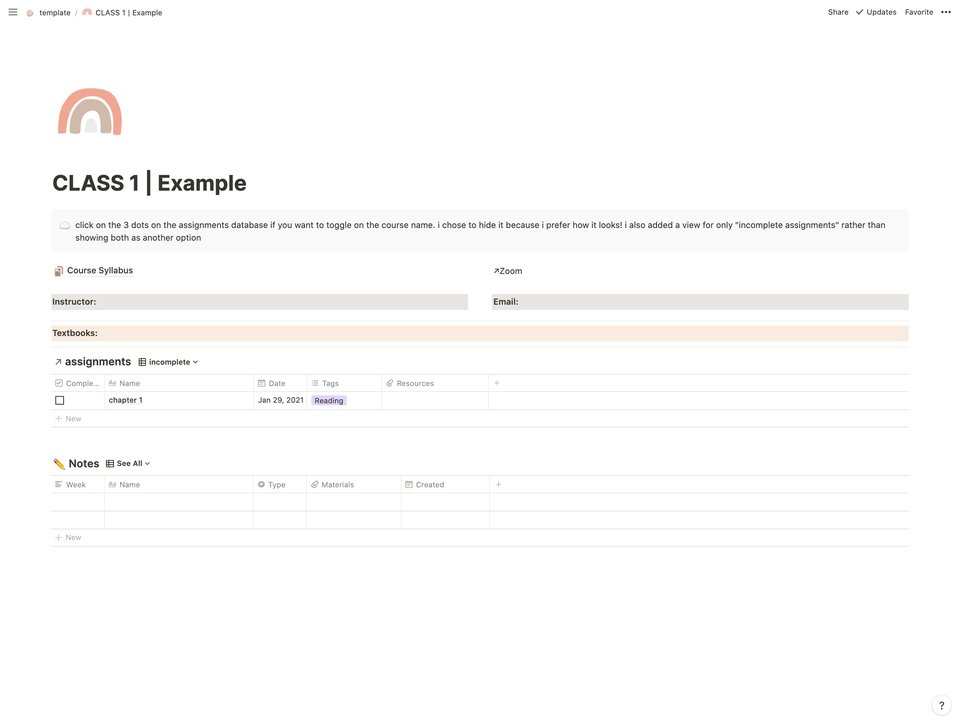Click the Email field
This screenshot has height=723, width=960.
point(700,302)
